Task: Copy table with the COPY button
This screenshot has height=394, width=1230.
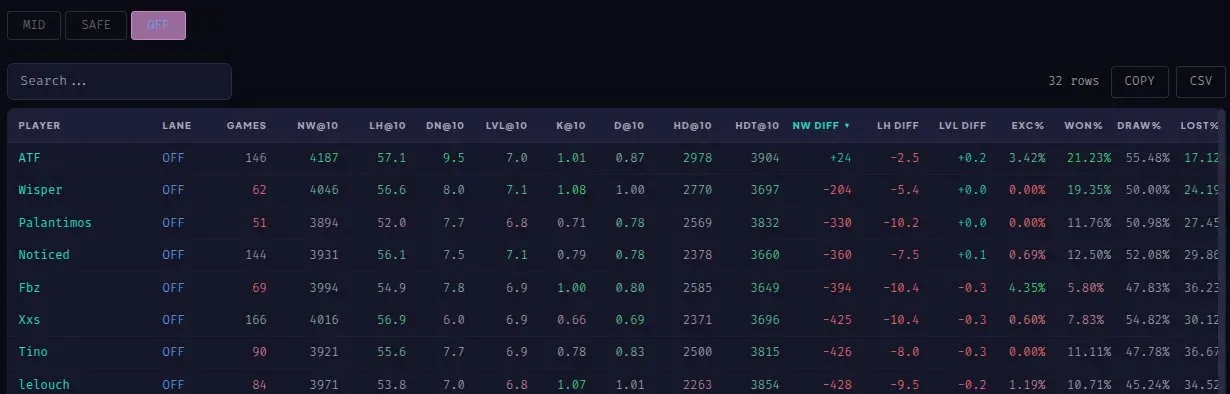Action: pyautogui.click(x=1139, y=81)
